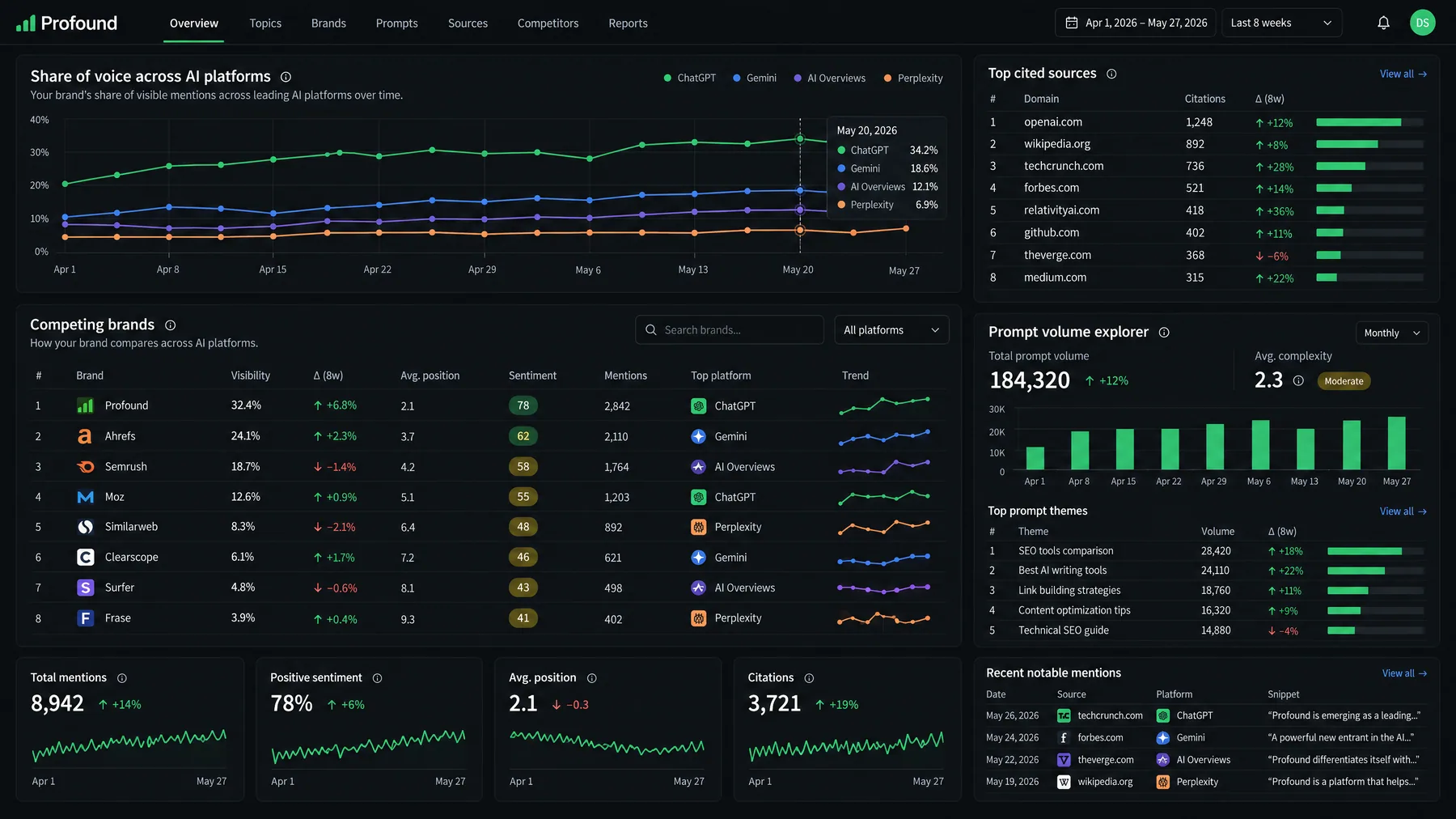Click info icon beside Prompt volume explorer
Viewport: 1456px width, 819px height.
[1164, 333]
